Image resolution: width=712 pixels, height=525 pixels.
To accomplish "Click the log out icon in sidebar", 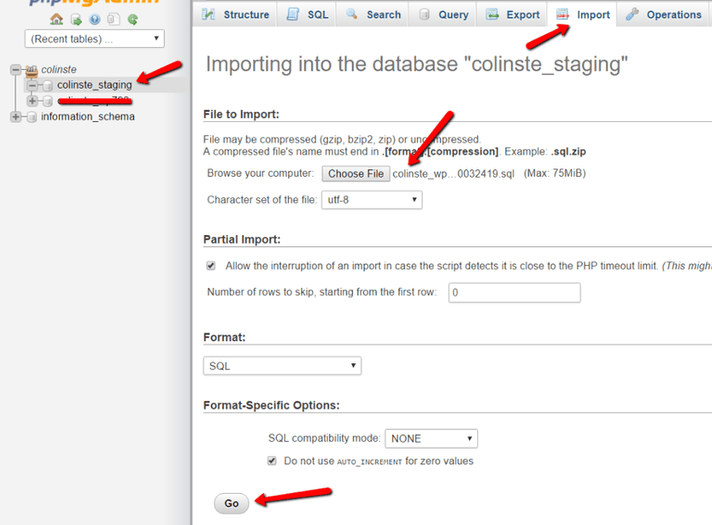I will point(76,20).
